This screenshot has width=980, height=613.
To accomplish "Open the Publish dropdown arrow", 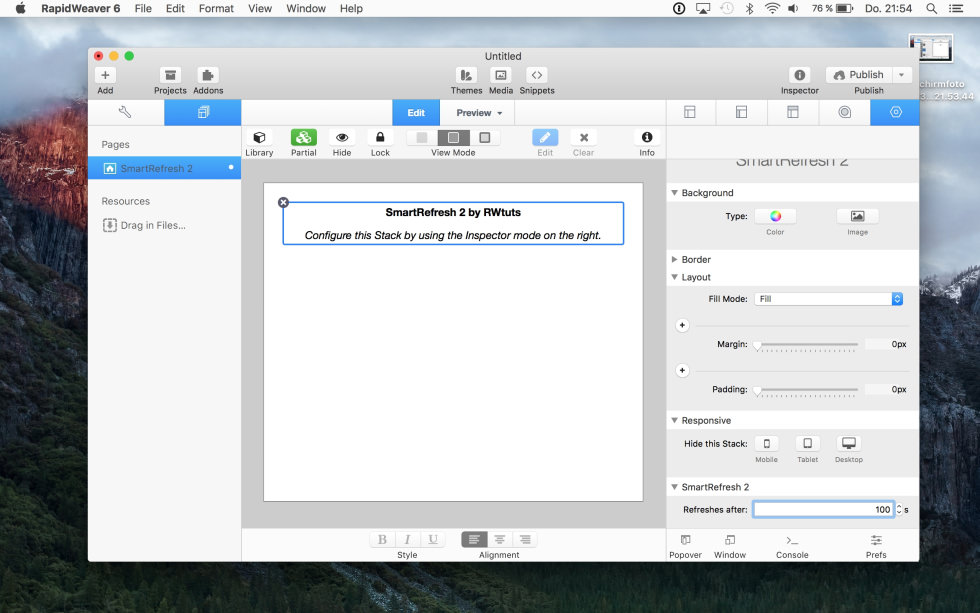I will [x=901, y=75].
